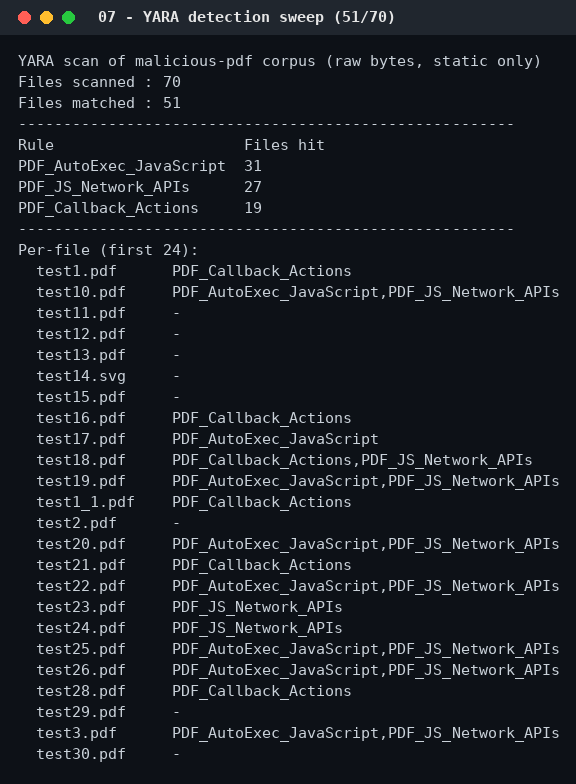The height and width of the screenshot is (784, 576).
Task: Click the PDF_Callback_Actions rule summary row
Action: tap(140, 208)
